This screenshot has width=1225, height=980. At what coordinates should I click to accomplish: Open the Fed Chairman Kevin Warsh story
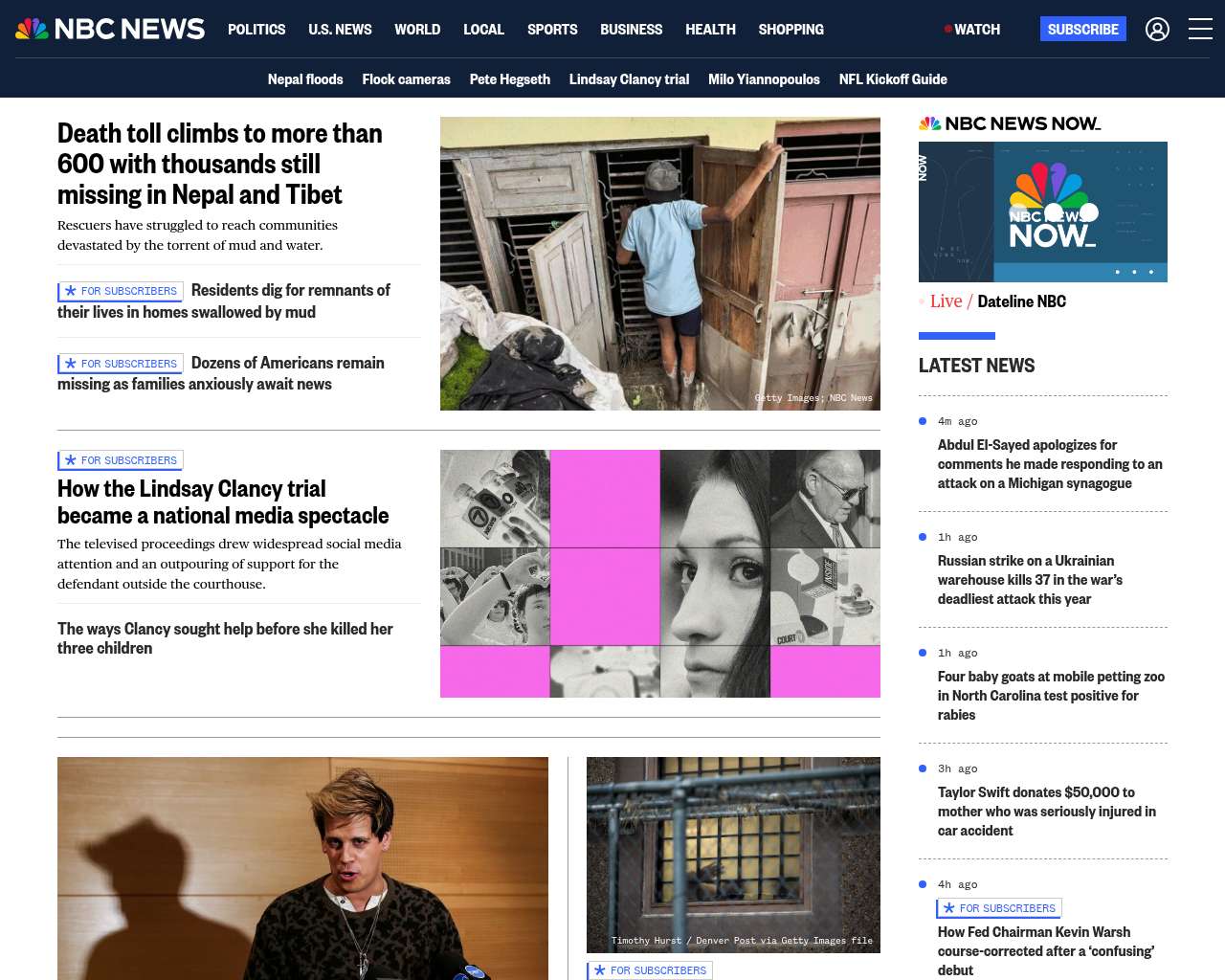pyautogui.click(x=1046, y=951)
